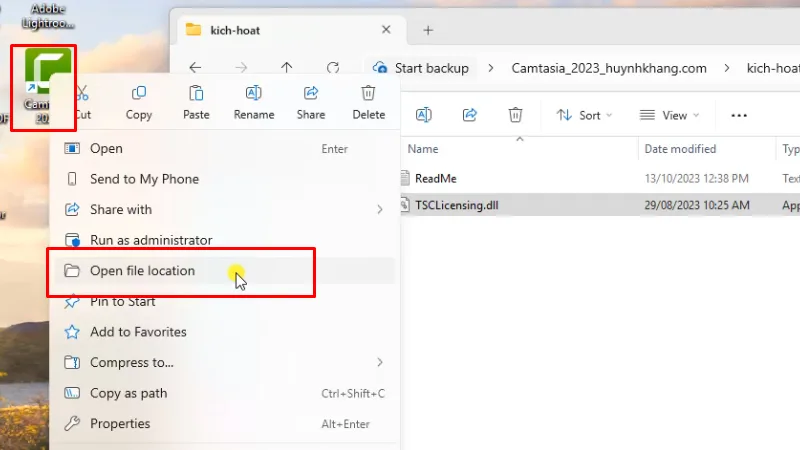Select Open file location menu entry
Image resolution: width=800 pixels, height=450 pixels.
[x=142, y=271]
